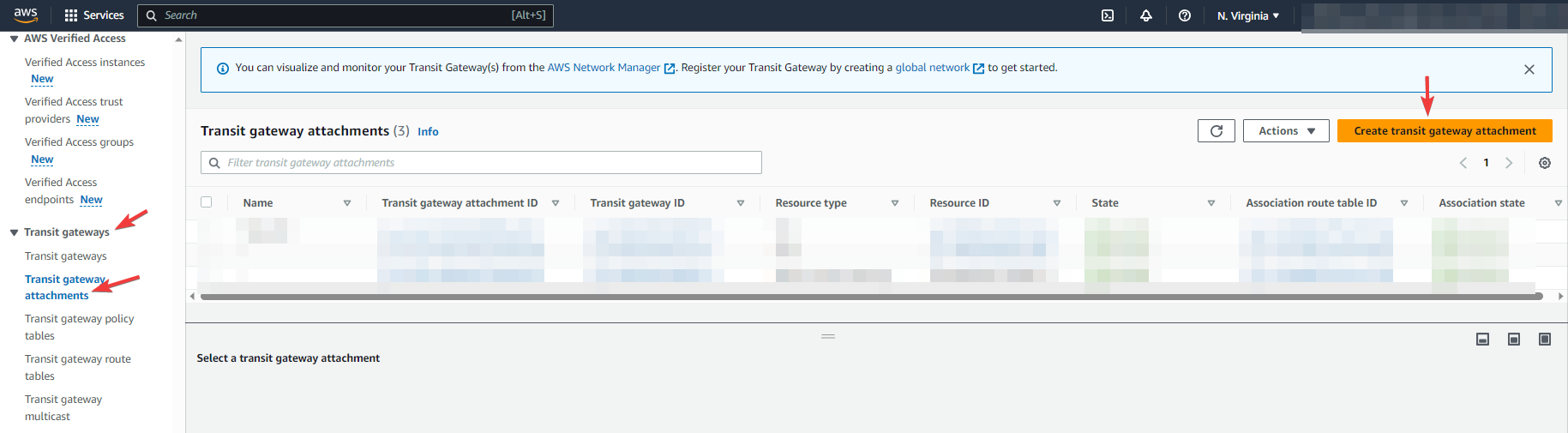Click Create transit gateway attachment button
Image resolution: width=1568 pixels, height=433 pixels.
click(1445, 131)
